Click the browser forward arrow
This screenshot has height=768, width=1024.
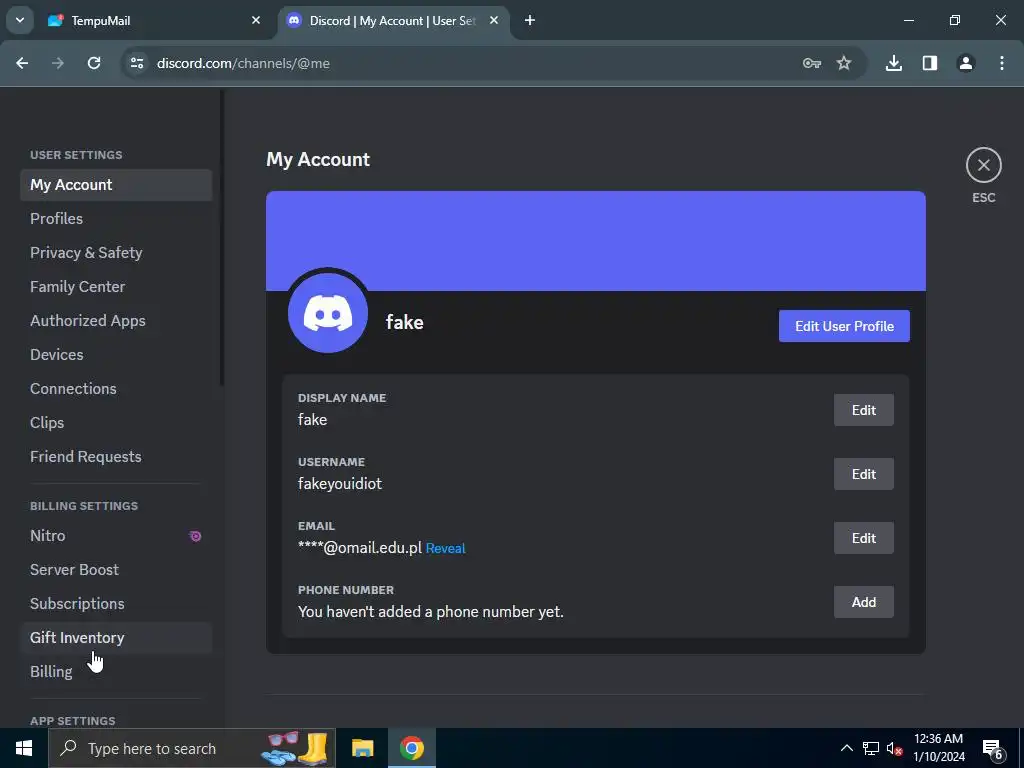58,63
